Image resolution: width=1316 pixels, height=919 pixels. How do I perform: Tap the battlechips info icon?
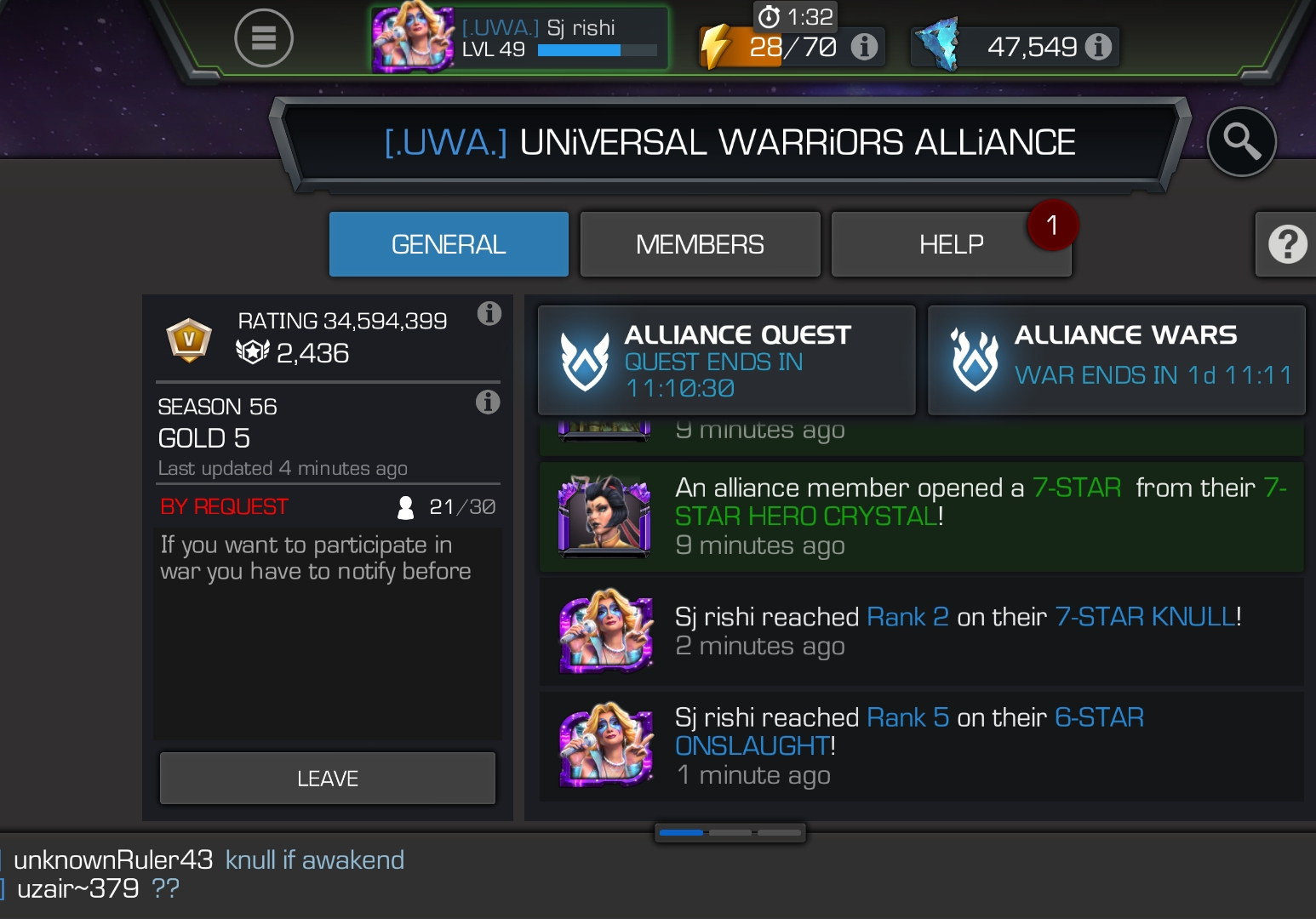[1098, 47]
